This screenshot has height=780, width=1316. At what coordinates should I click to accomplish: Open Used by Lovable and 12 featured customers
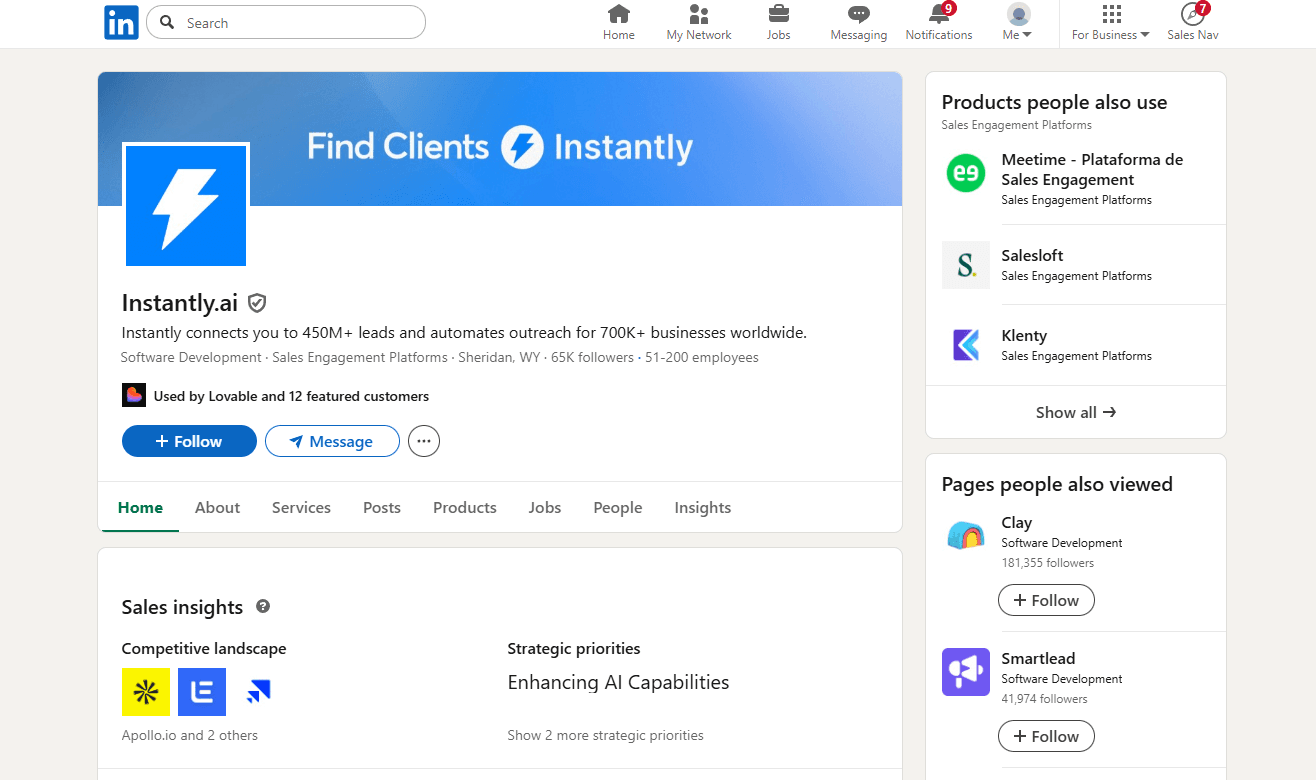tap(291, 396)
